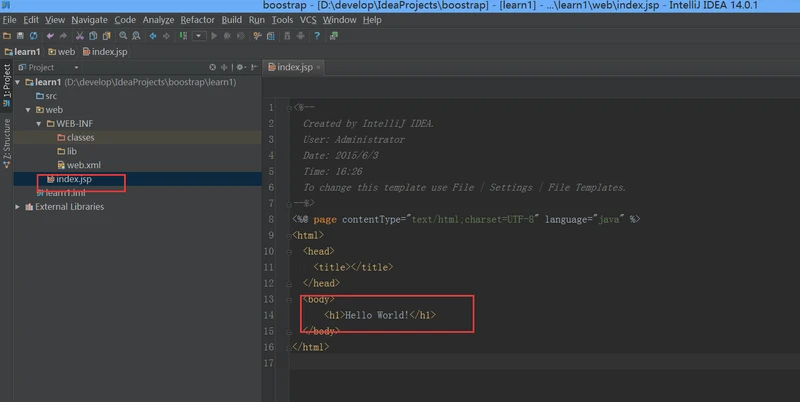Collapse the WEB-INF folder node
Viewport: 800px width, 402px height.
39,123
